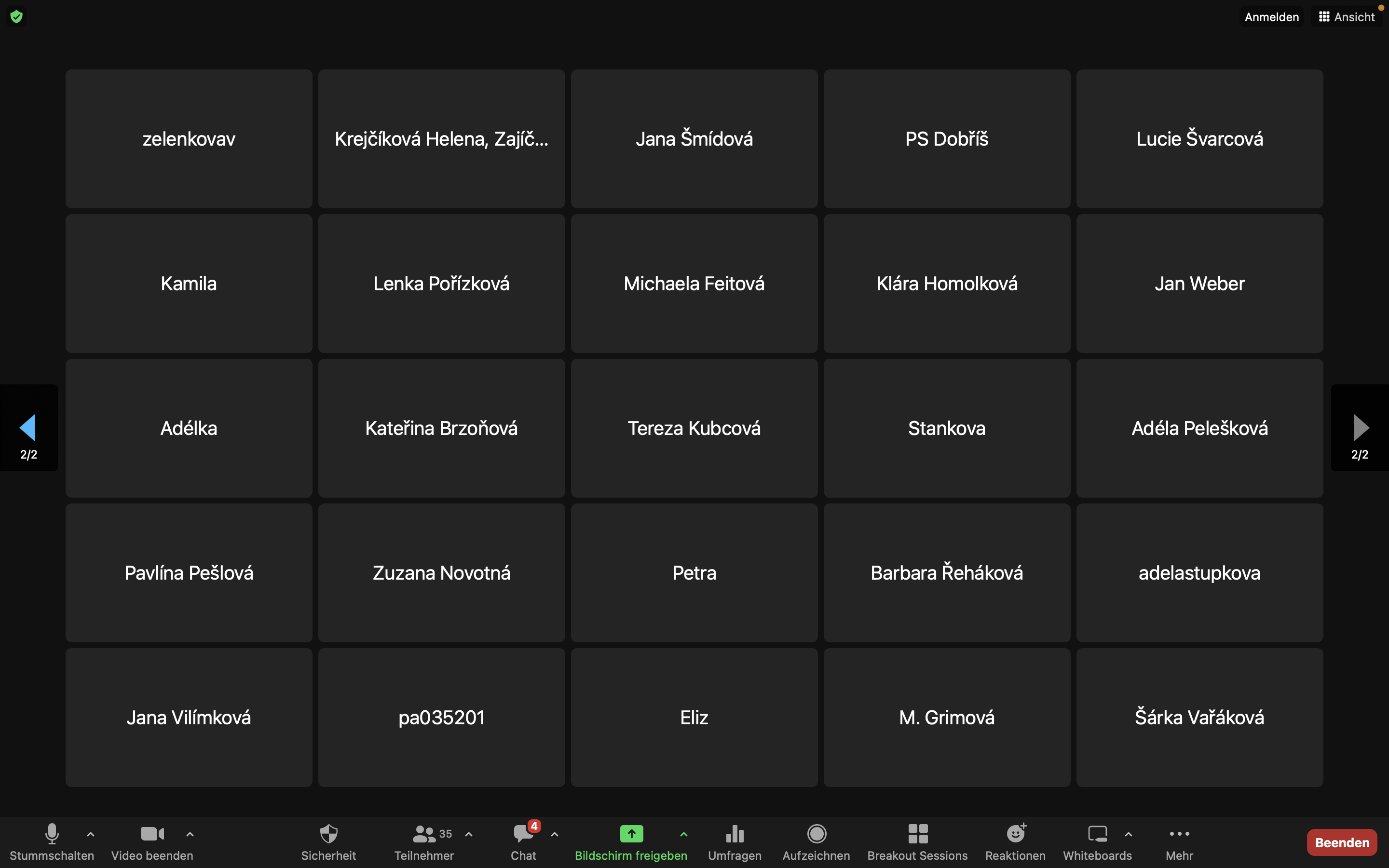This screenshot has width=1389, height=868.
Task: Expand screen share options green chevron
Action: (683, 834)
